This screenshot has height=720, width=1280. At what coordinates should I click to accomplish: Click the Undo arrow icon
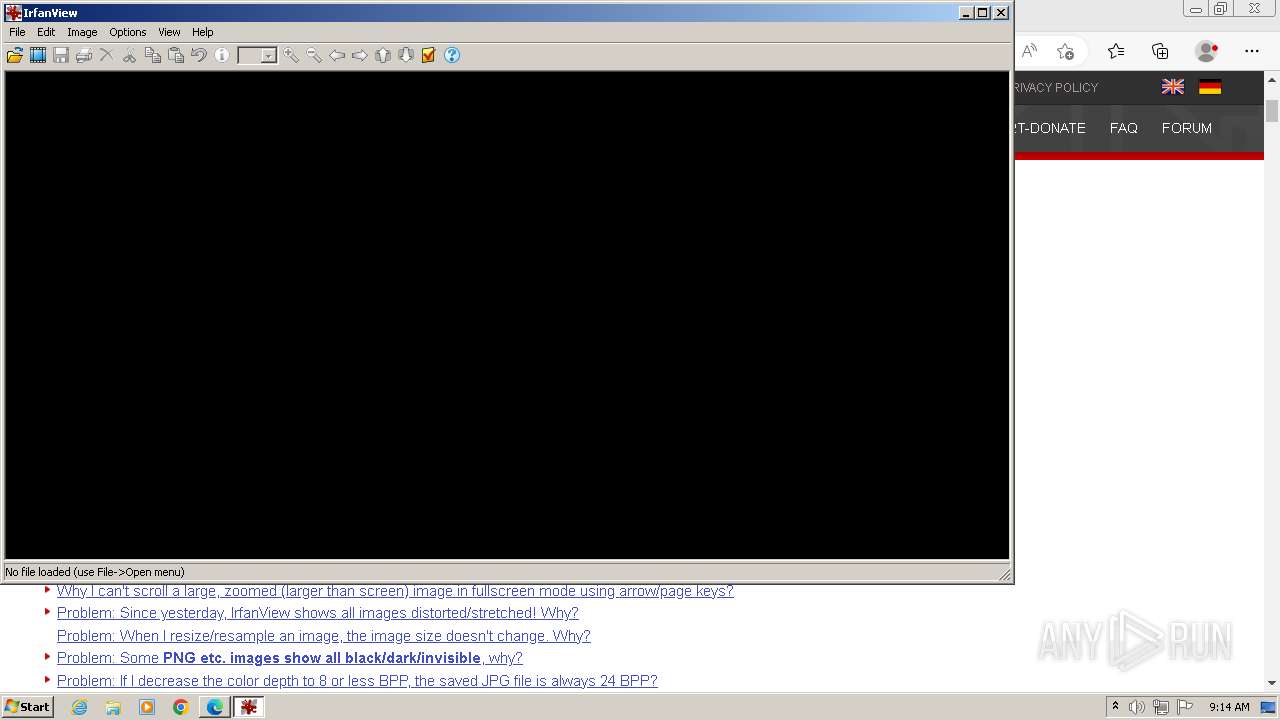pos(199,55)
